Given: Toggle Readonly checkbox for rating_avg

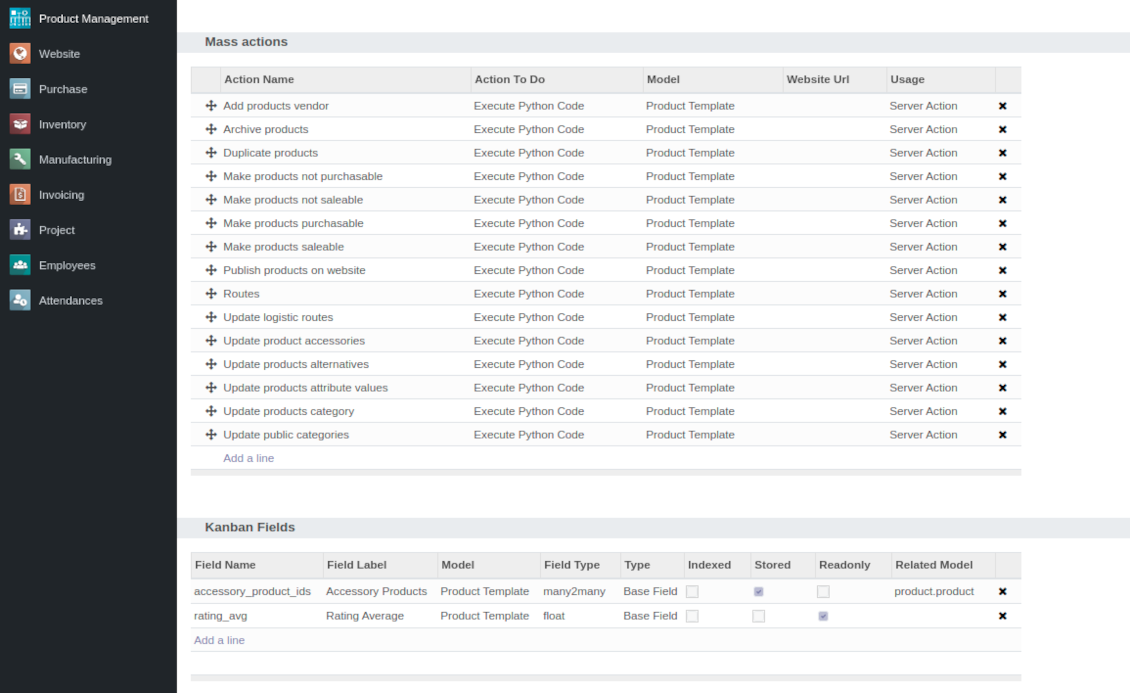Looking at the screenshot, I should (823, 616).
